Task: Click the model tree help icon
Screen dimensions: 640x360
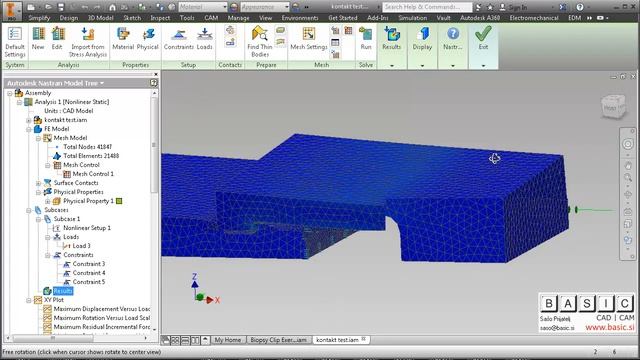Action: coord(153,83)
